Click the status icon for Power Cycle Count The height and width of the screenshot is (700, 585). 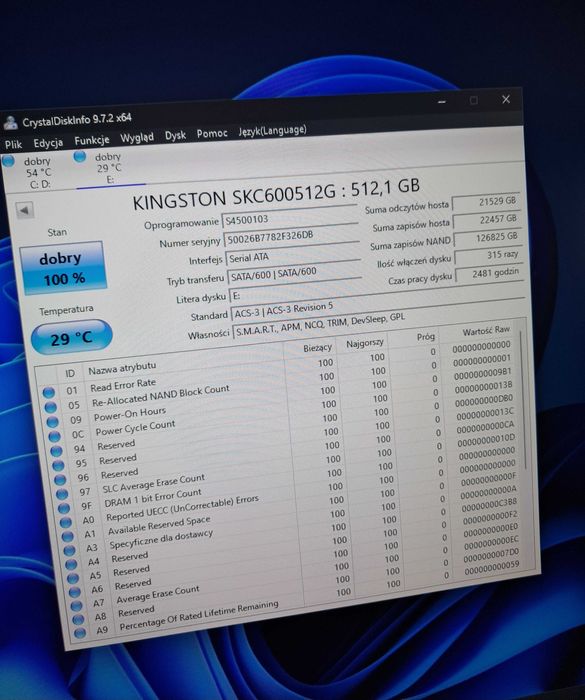tap(54, 436)
